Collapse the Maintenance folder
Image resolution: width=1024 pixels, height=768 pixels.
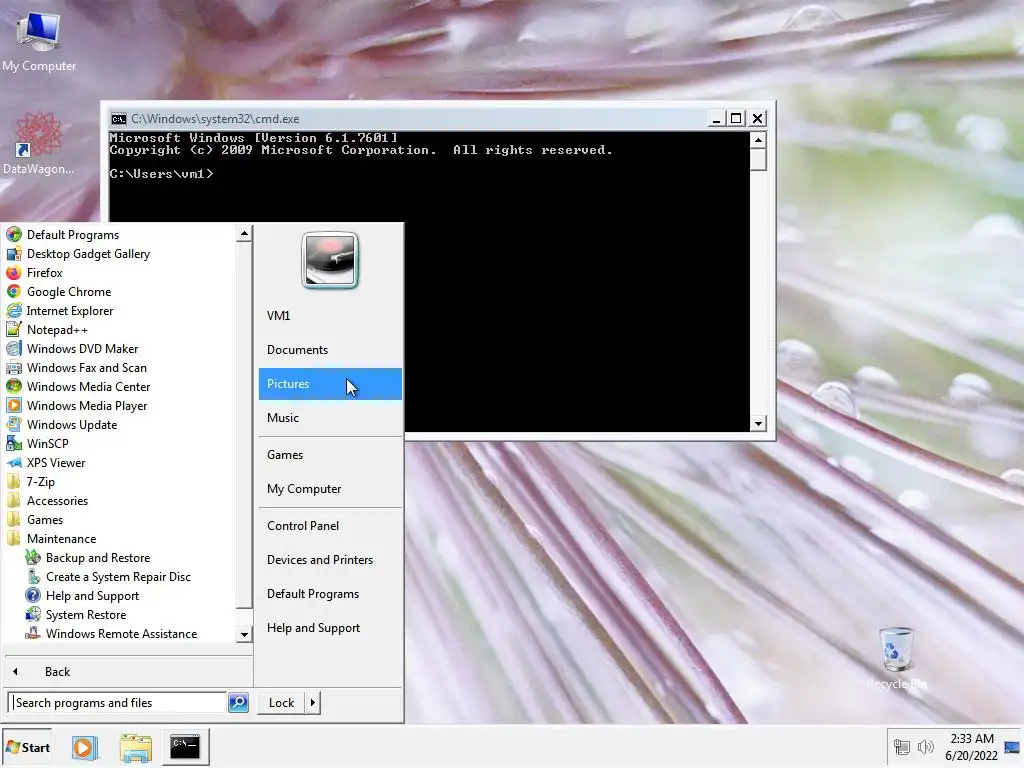51,538
